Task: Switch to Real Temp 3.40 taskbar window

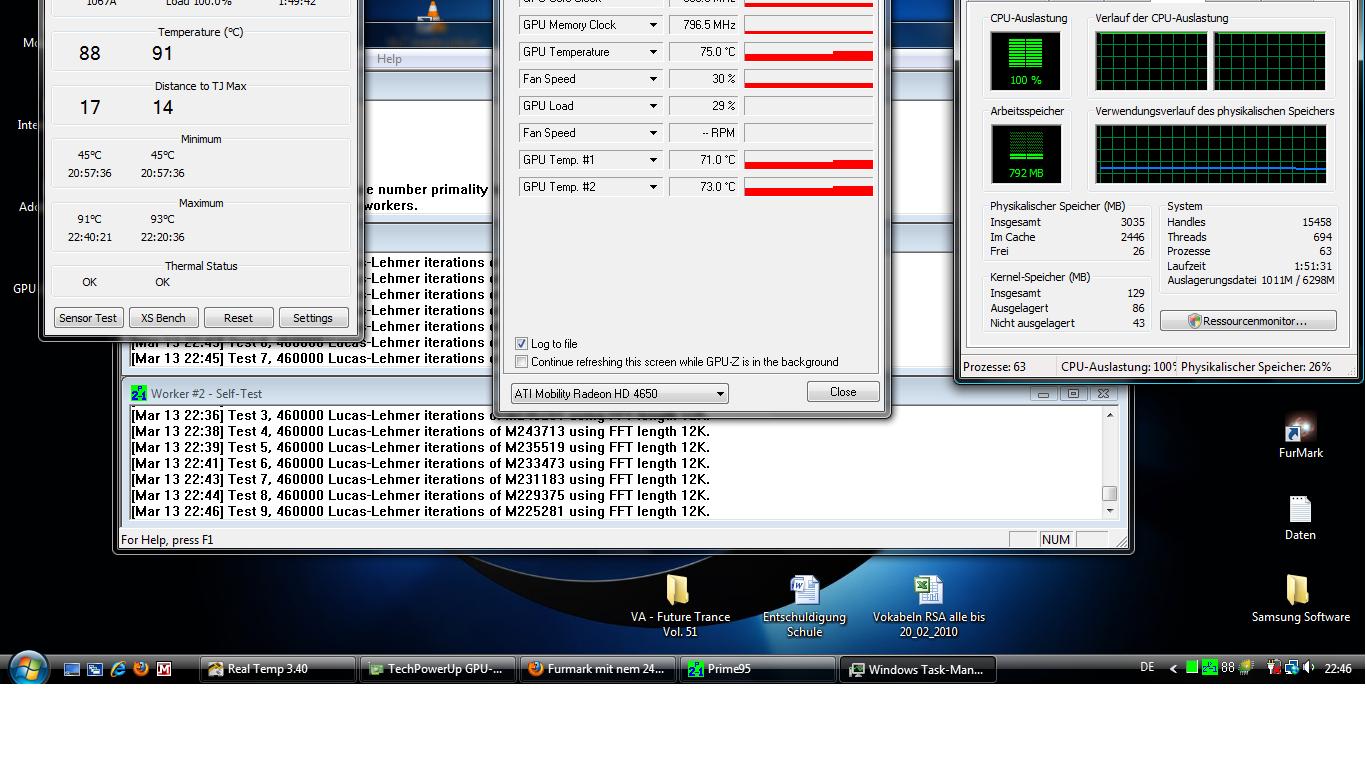Action: pos(279,669)
